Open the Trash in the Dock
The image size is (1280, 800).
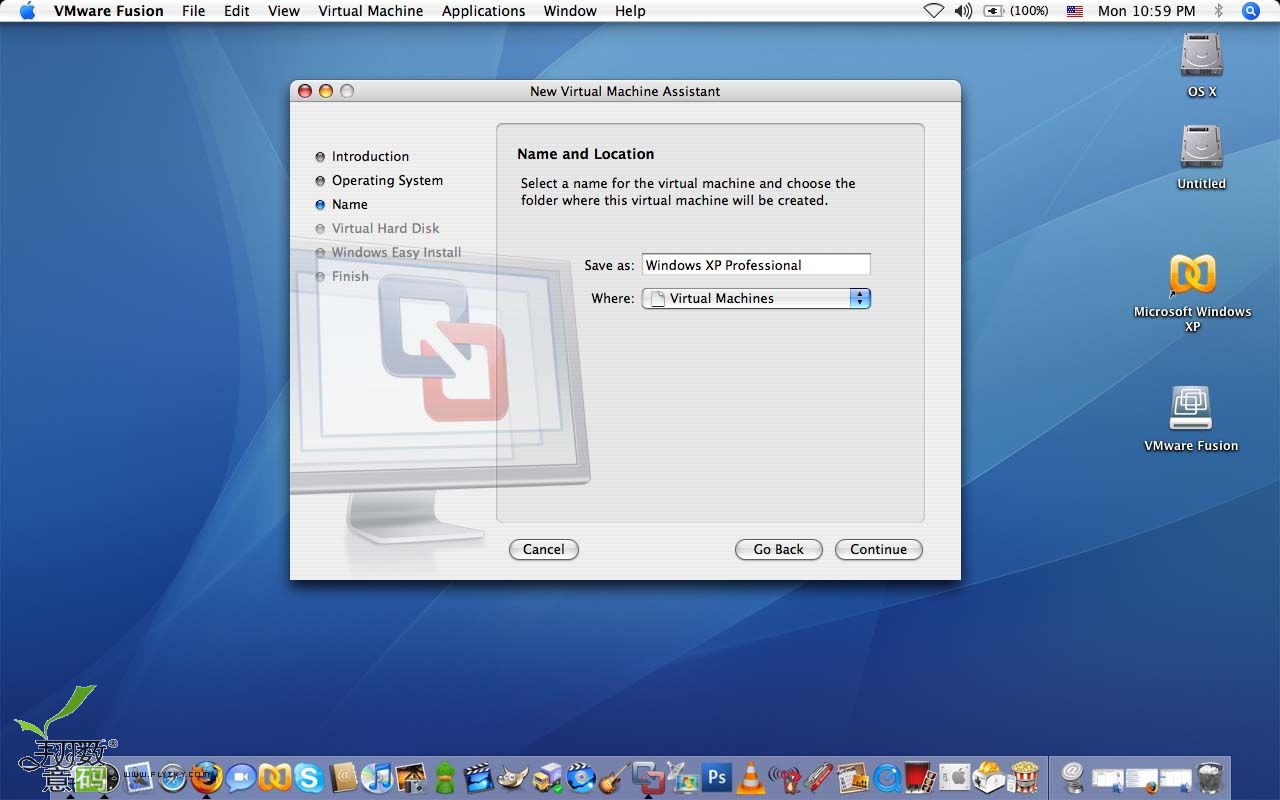(x=1209, y=777)
